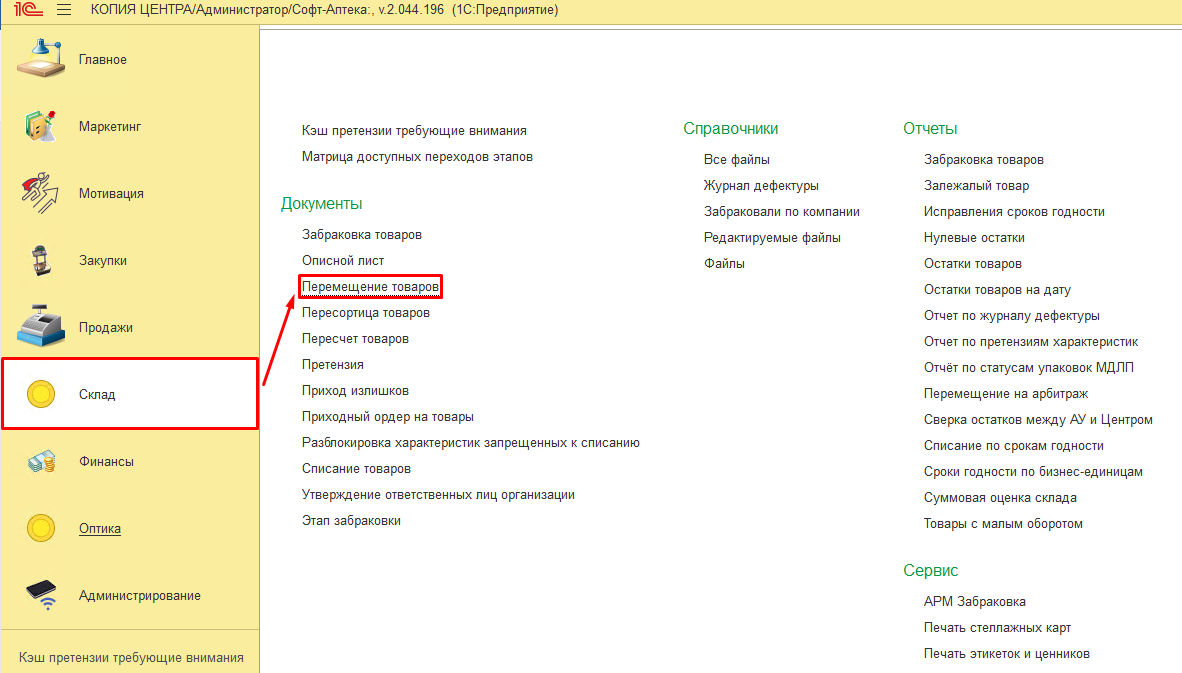Click the Закупки section icon
This screenshot has width=1182, height=673.
(x=40, y=260)
